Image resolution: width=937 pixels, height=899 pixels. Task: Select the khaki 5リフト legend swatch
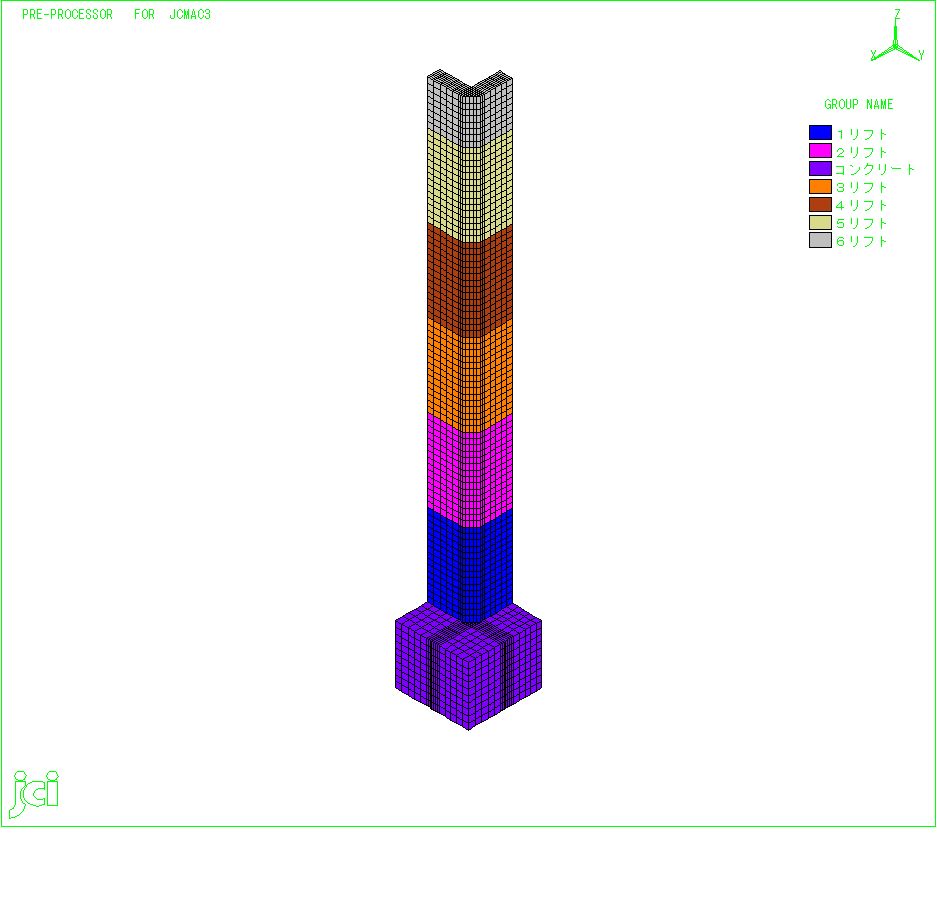click(820, 222)
